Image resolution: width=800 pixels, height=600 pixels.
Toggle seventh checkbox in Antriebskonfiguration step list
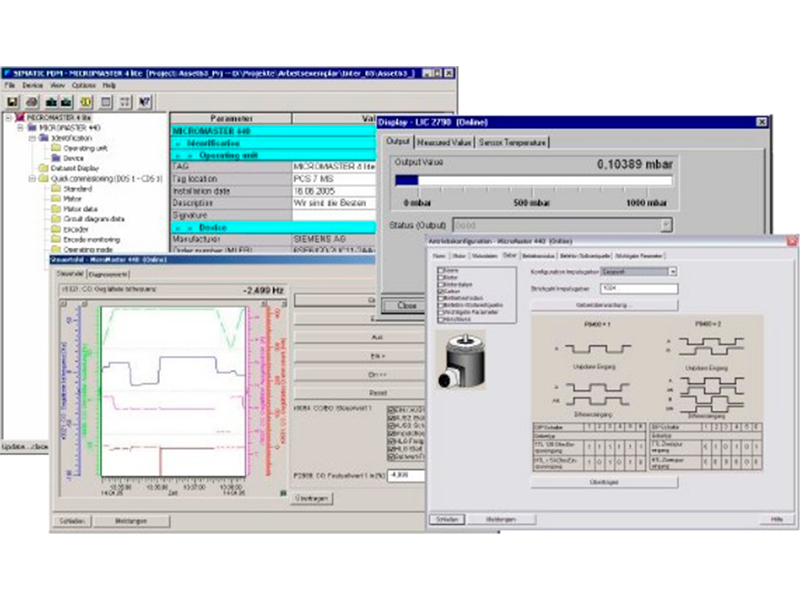[441, 312]
